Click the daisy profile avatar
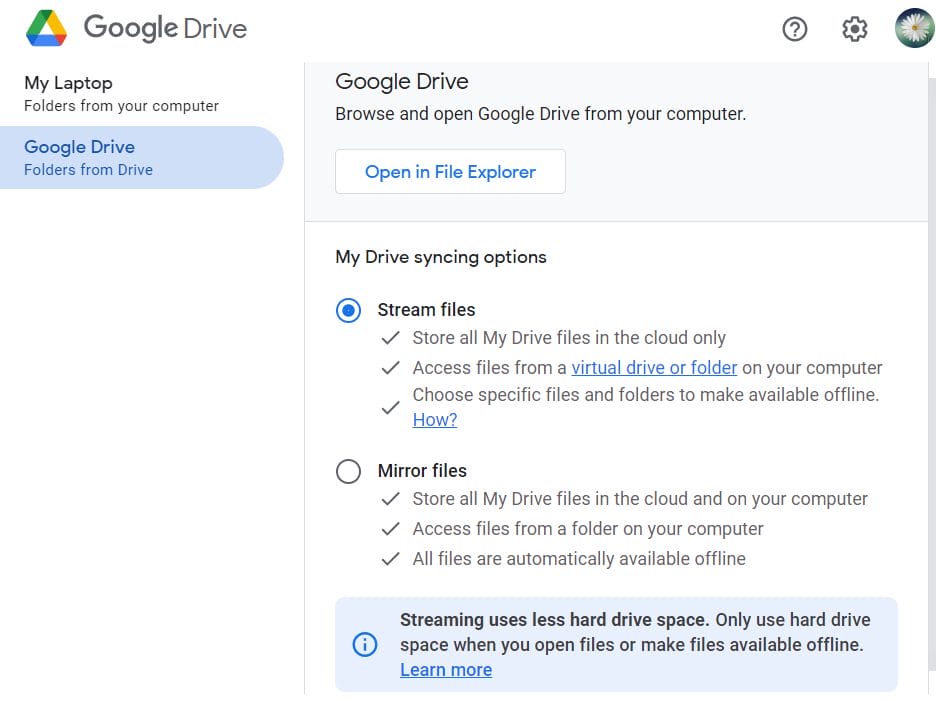The height and width of the screenshot is (701, 936). pos(913,28)
